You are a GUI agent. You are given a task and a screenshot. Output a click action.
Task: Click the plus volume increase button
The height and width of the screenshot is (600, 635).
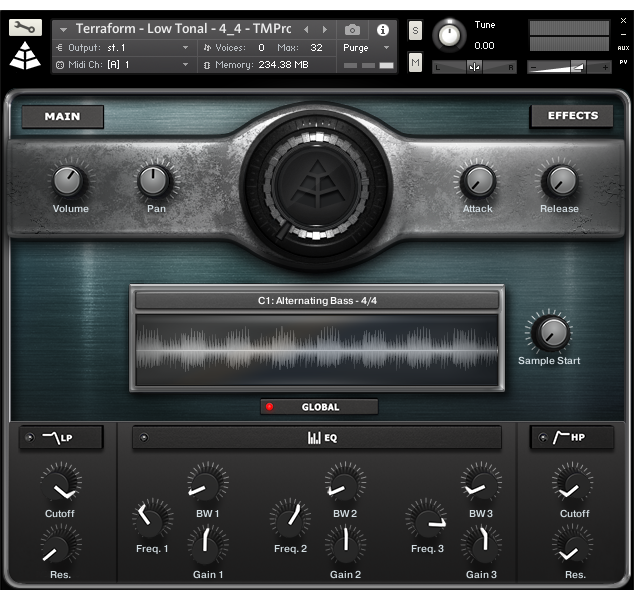605,67
